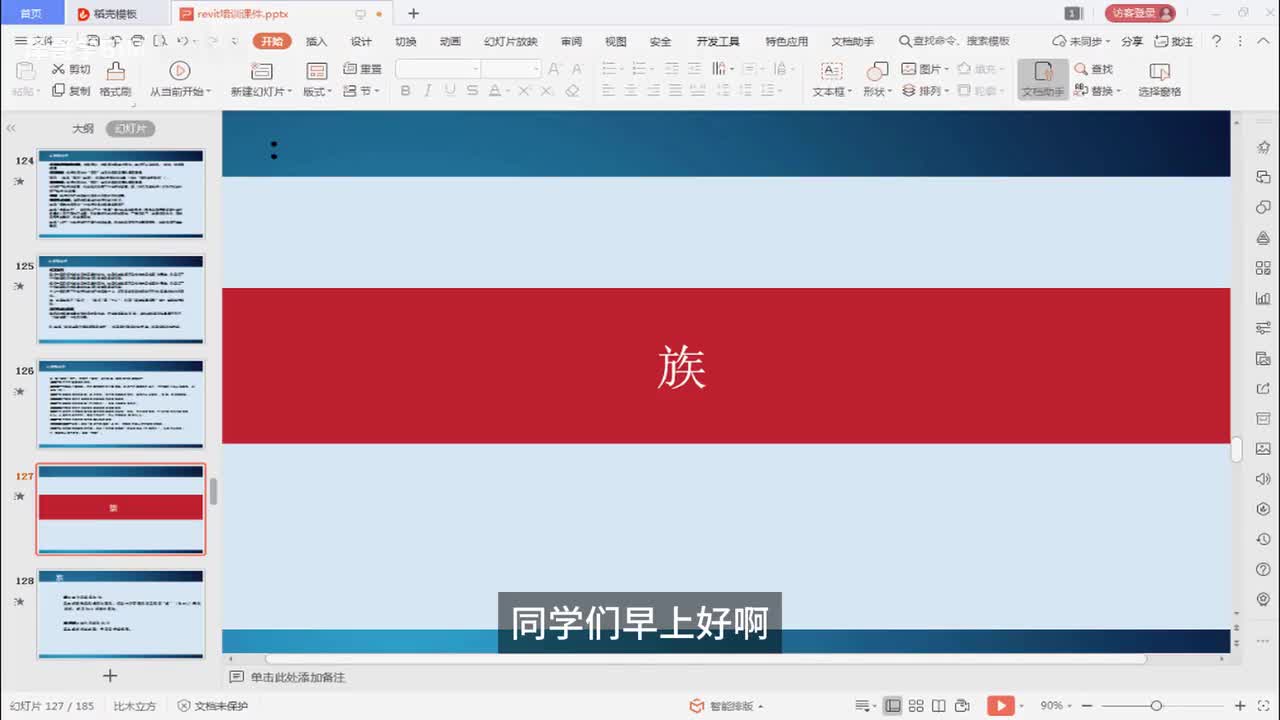Viewport: 1280px width, 720px height.
Task: Click the 分享 share button
Action: click(x=1131, y=41)
